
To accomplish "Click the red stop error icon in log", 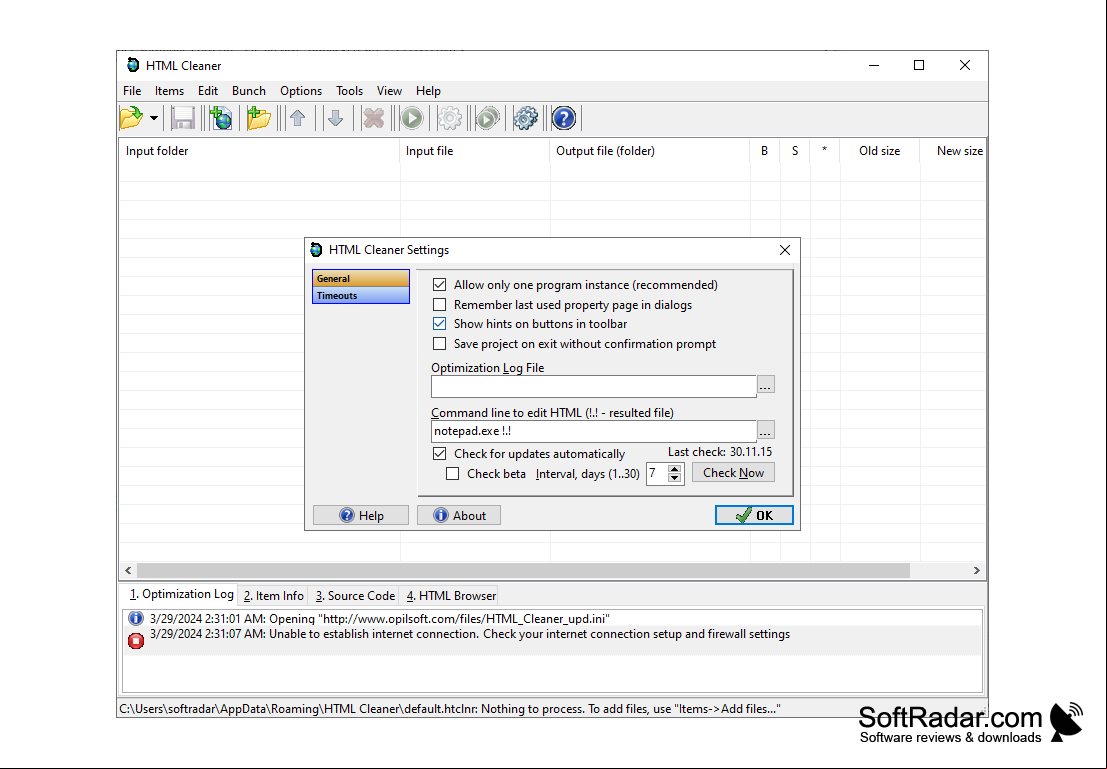I will [x=136, y=640].
